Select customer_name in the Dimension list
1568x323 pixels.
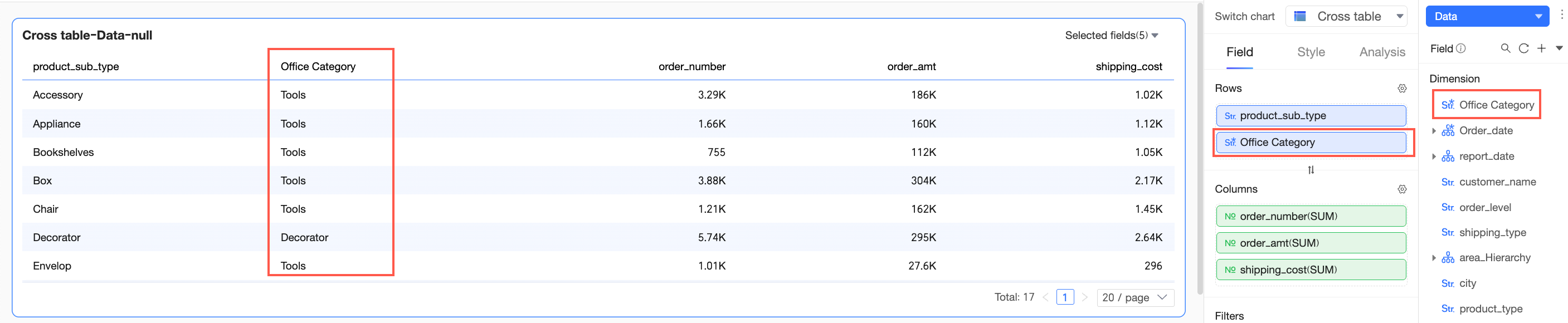click(x=1497, y=182)
